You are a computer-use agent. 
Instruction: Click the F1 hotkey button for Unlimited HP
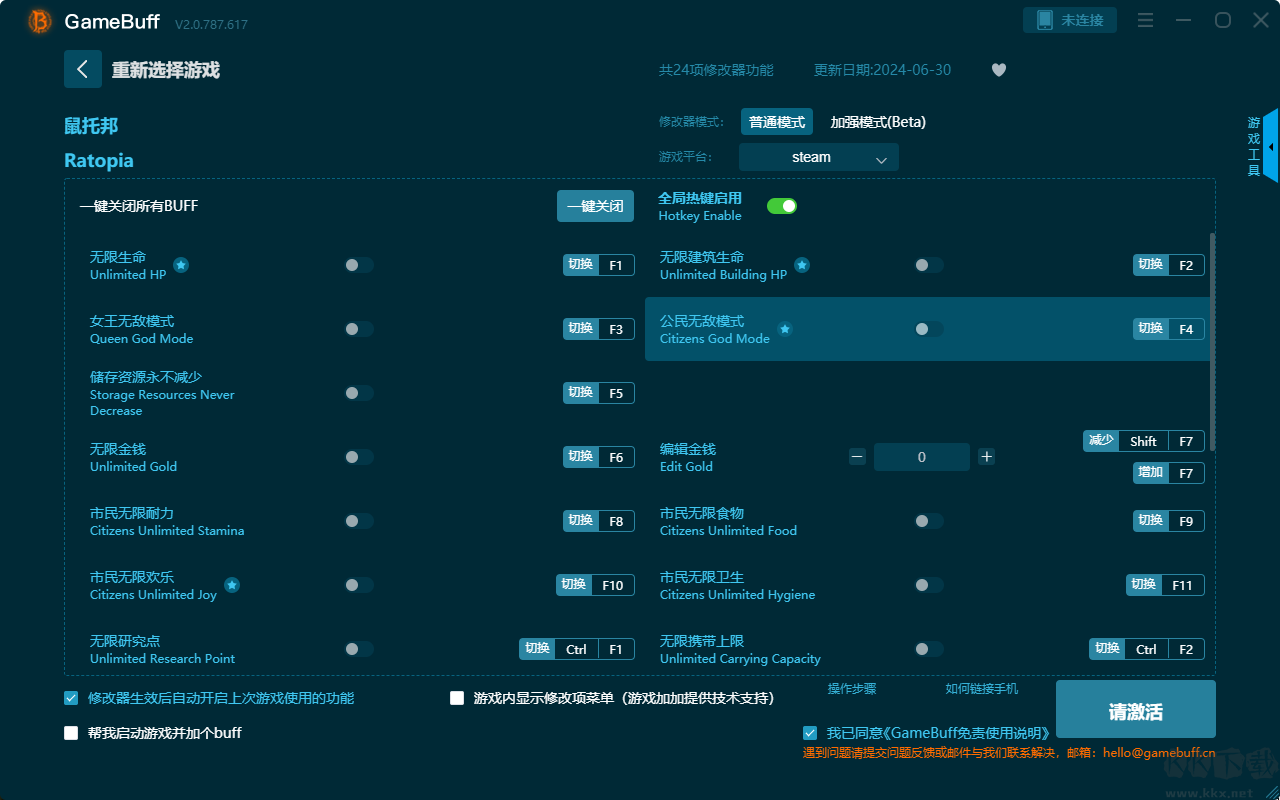point(599,265)
